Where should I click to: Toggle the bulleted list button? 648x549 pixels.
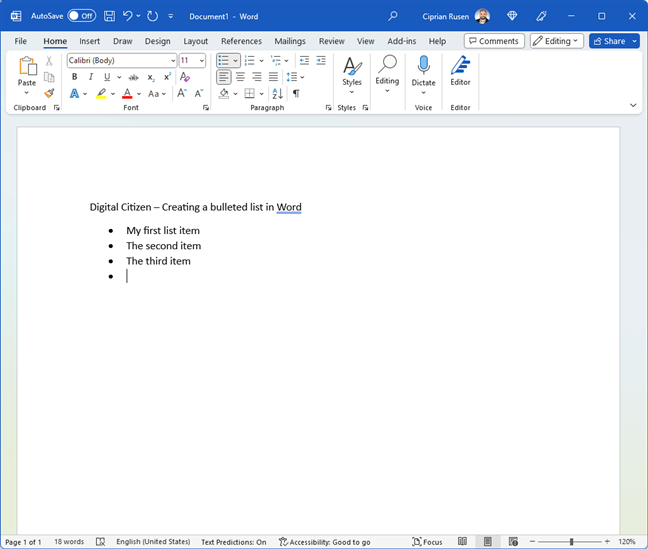tap(224, 61)
